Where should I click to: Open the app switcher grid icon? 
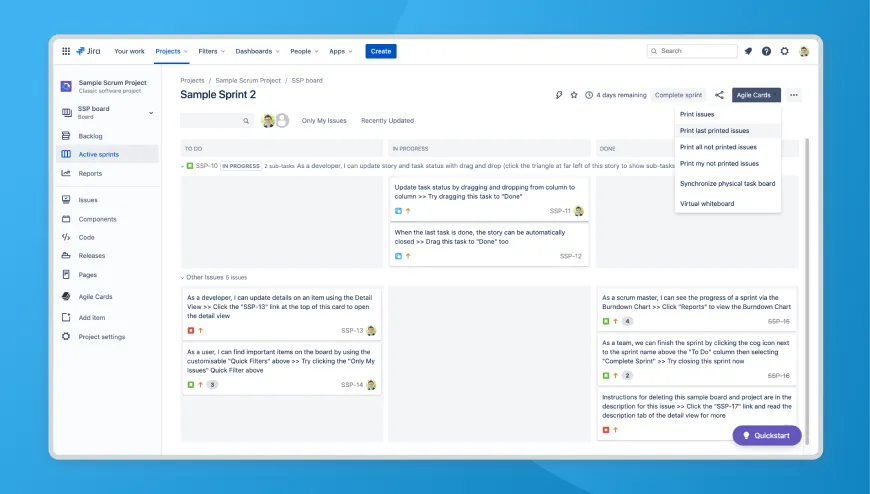[x=66, y=51]
